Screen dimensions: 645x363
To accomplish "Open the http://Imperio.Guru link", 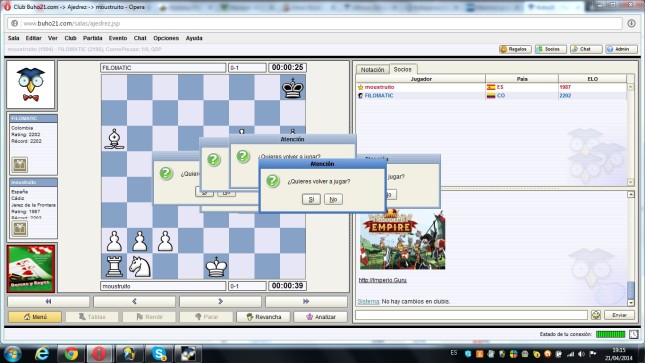I will (383, 280).
